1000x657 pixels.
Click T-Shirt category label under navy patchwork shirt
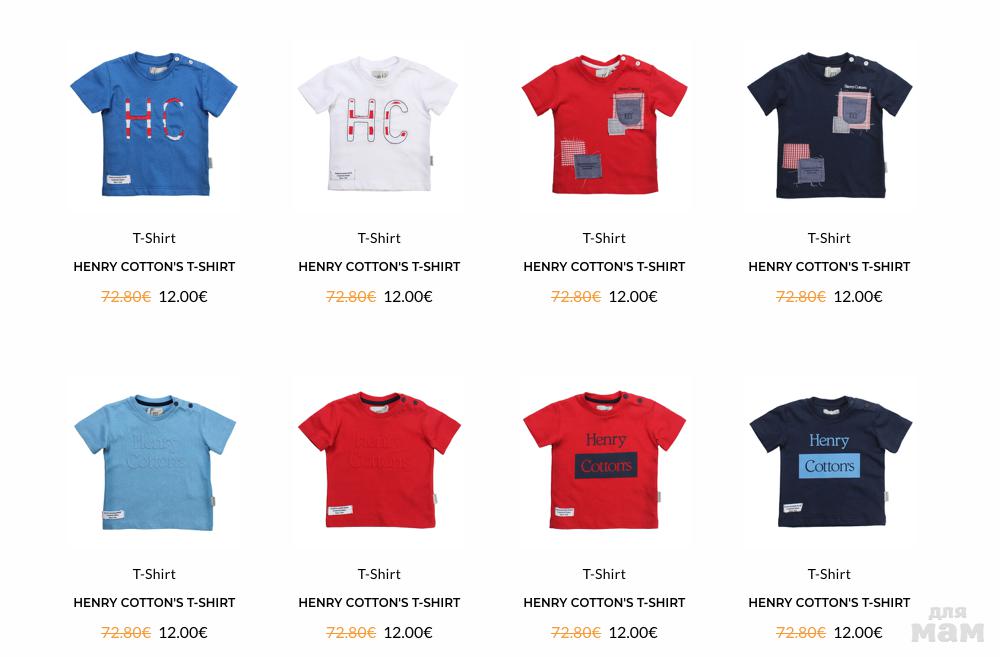[x=829, y=238]
